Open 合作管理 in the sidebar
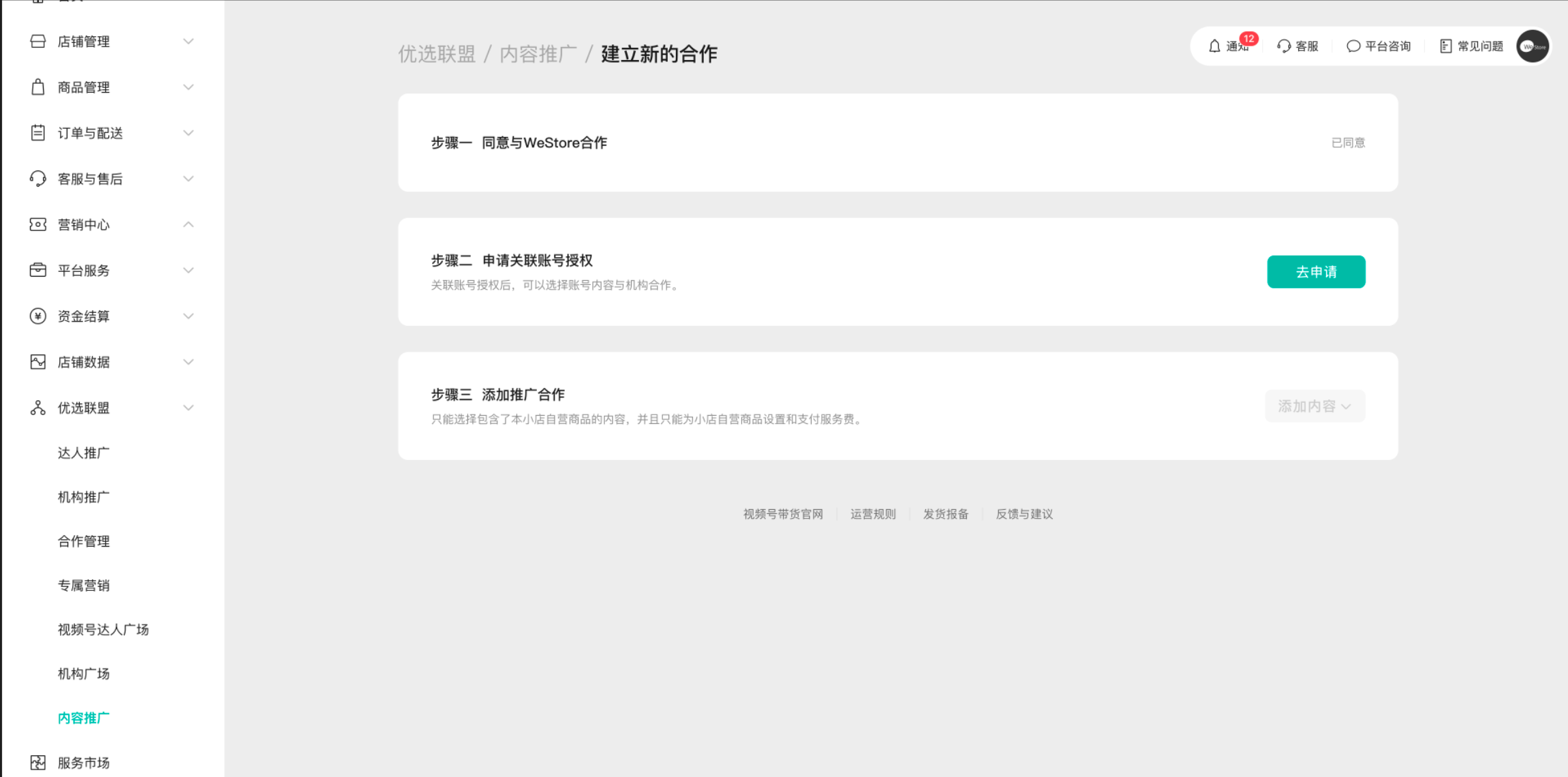The image size is (1568, 777). [84, 541]
